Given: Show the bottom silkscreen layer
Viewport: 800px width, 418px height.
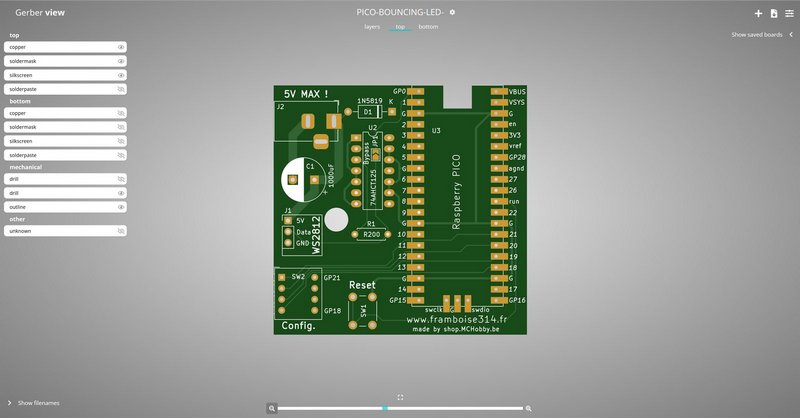Looking at the screenshot, I should click(121, 141).
